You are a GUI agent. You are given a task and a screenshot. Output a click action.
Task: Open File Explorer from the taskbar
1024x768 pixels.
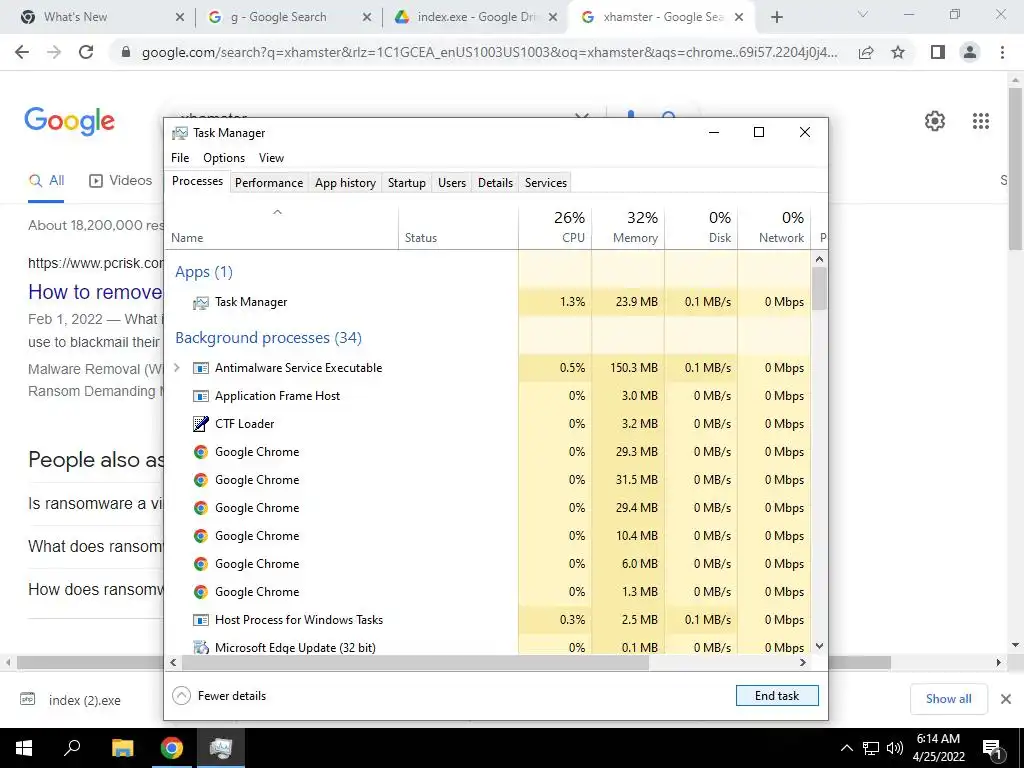[122, 748]
